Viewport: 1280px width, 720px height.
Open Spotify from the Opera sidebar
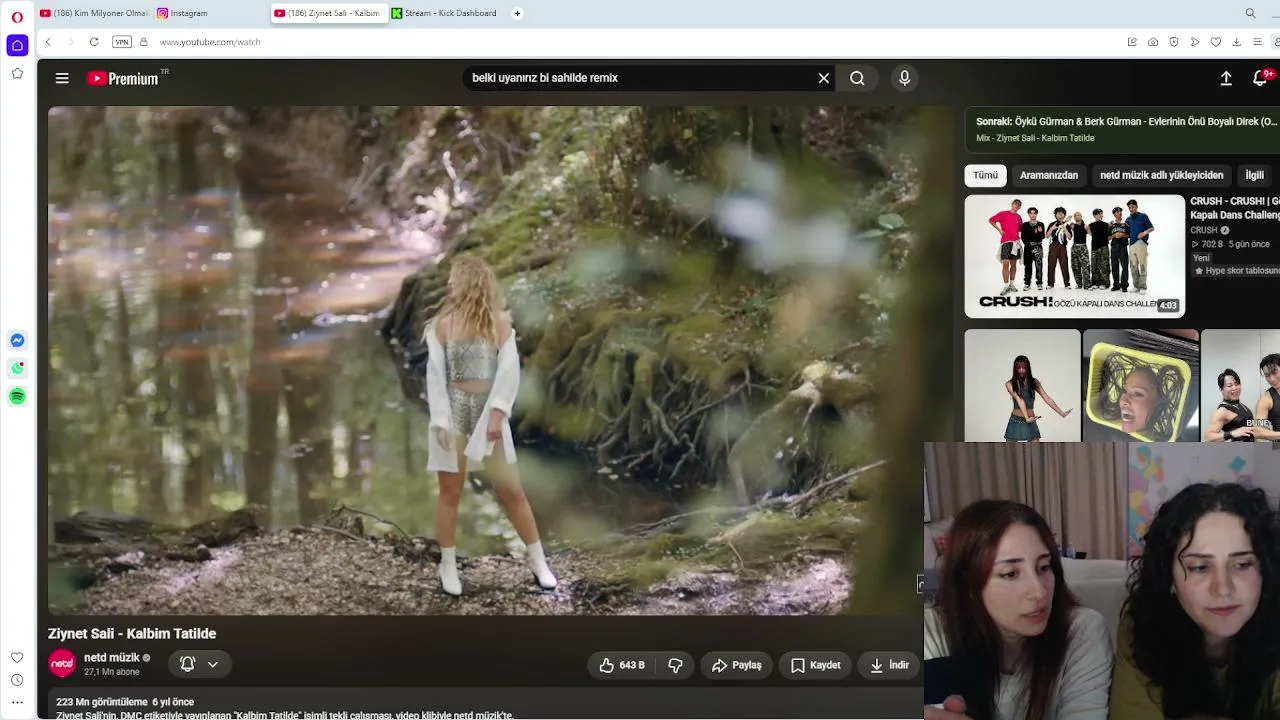[x=17, y=397]
